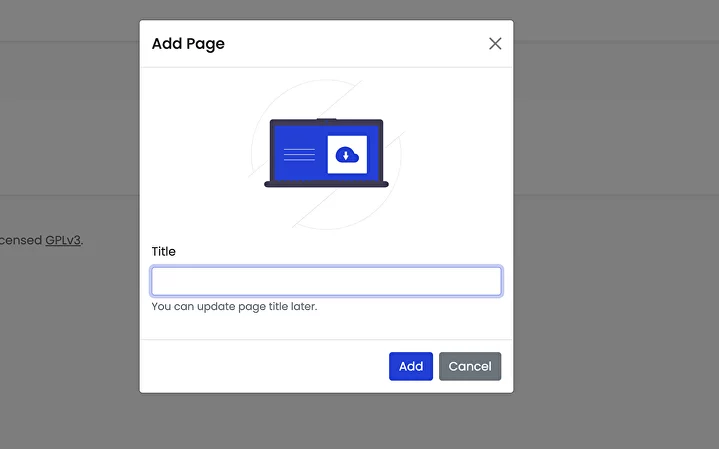Image resolution: width=719 pixels, height=449 pixels.
Task: Focus the Title text input field
Action: (x=326, y=281)
